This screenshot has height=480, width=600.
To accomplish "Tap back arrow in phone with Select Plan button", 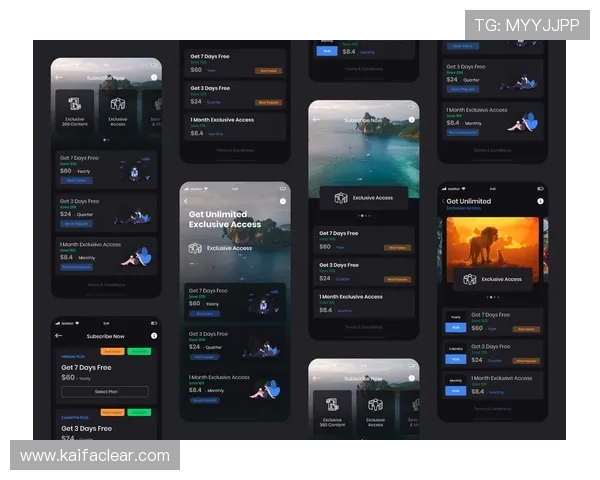I will point(59,336).
